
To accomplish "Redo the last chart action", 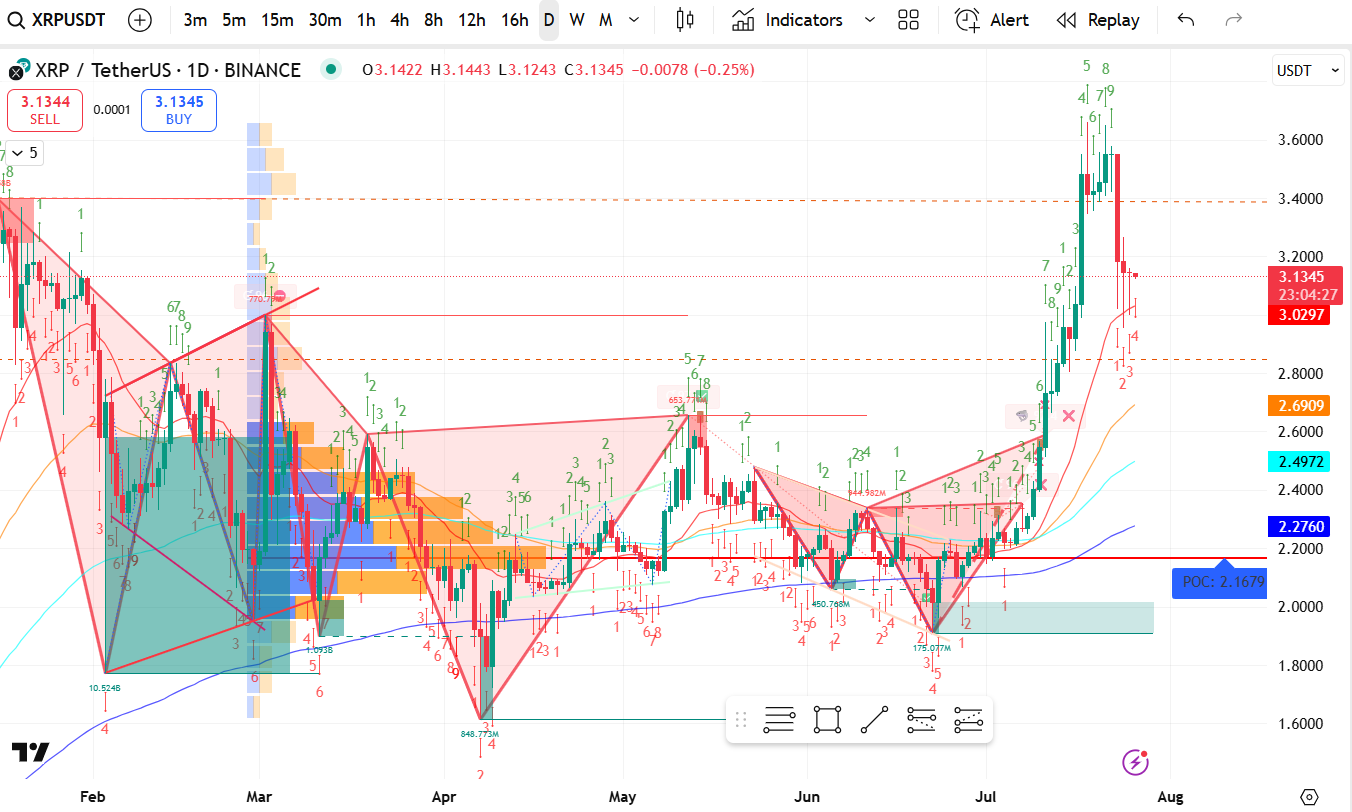I will coord(1234,20).
